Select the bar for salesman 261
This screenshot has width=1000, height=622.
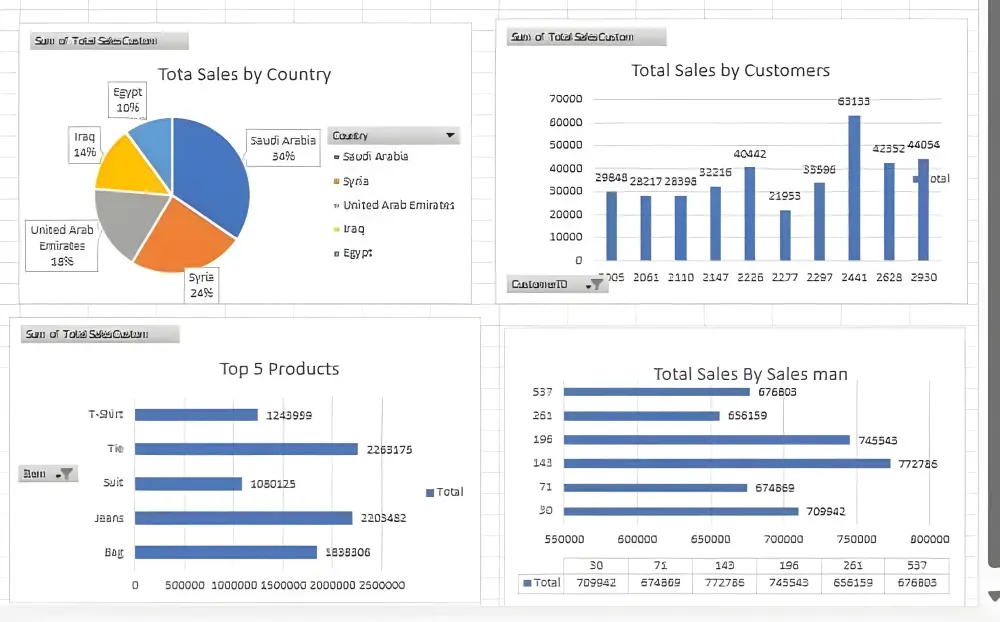point(642,416)
